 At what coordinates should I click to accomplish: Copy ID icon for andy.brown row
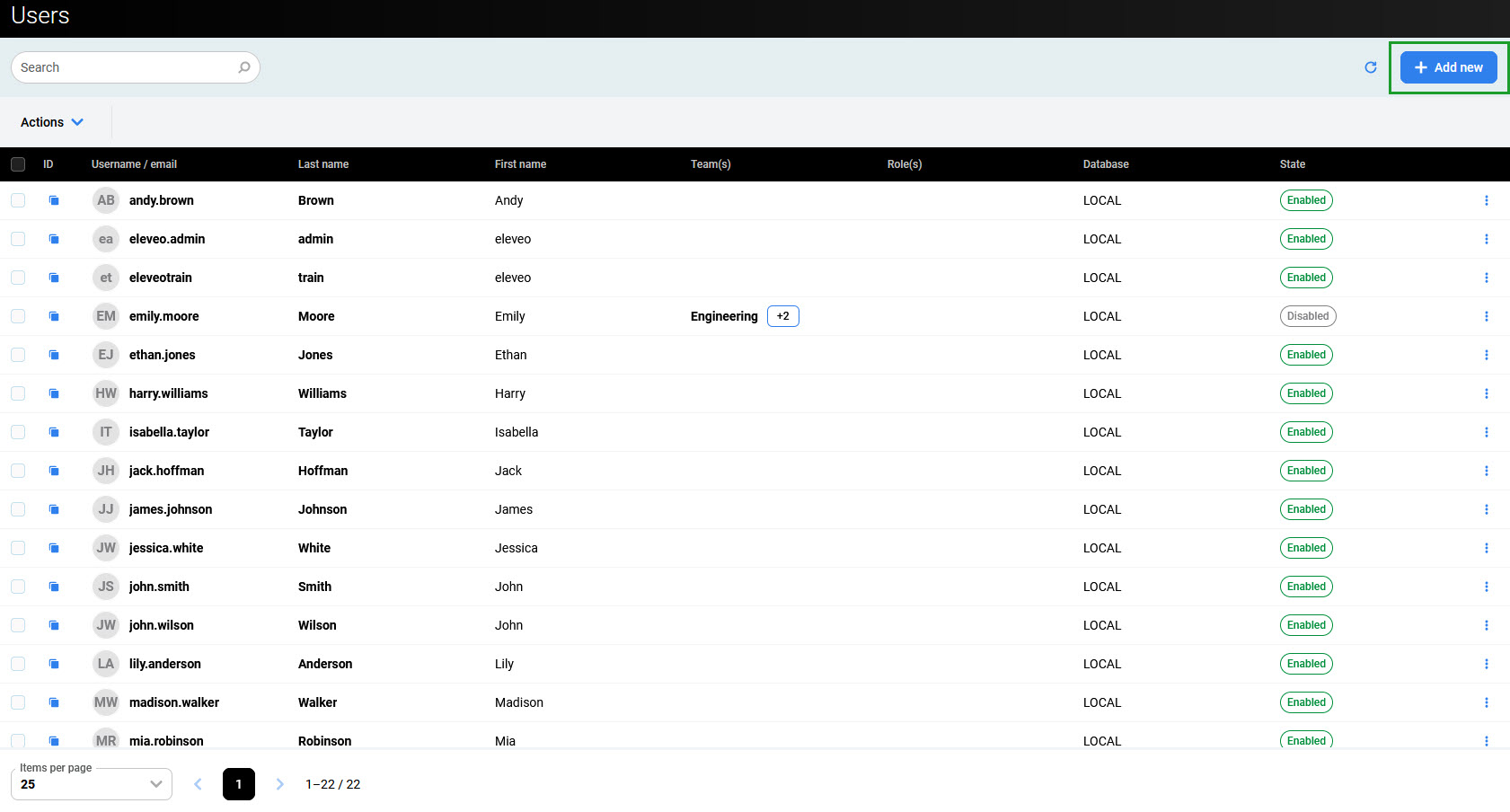pos(54,200)
